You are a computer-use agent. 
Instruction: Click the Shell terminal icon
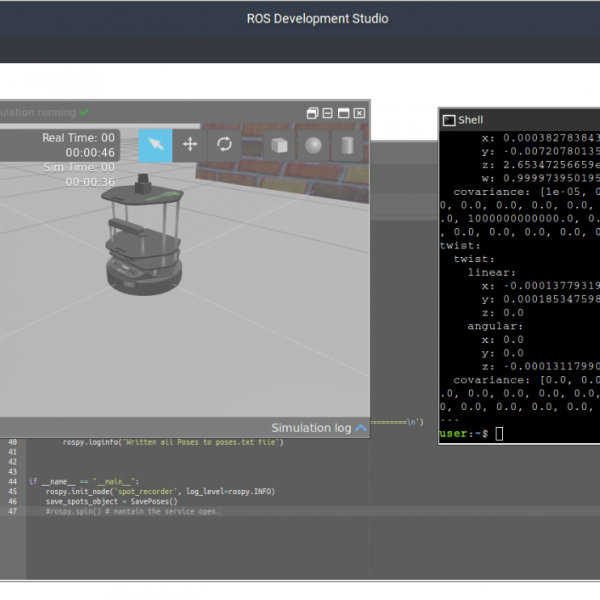449,120
